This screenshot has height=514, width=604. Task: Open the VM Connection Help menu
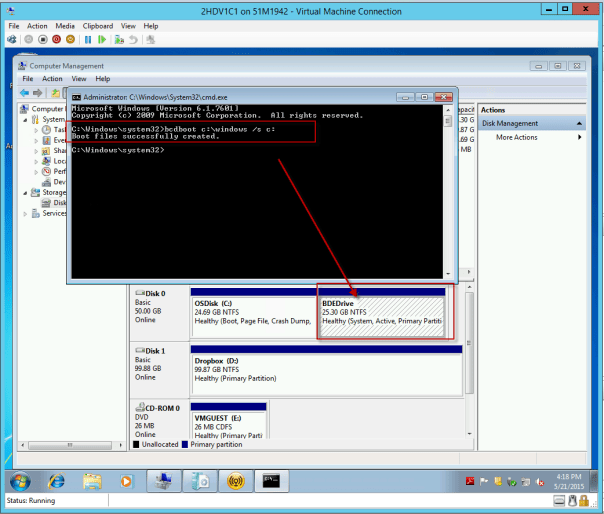point(151,26)
